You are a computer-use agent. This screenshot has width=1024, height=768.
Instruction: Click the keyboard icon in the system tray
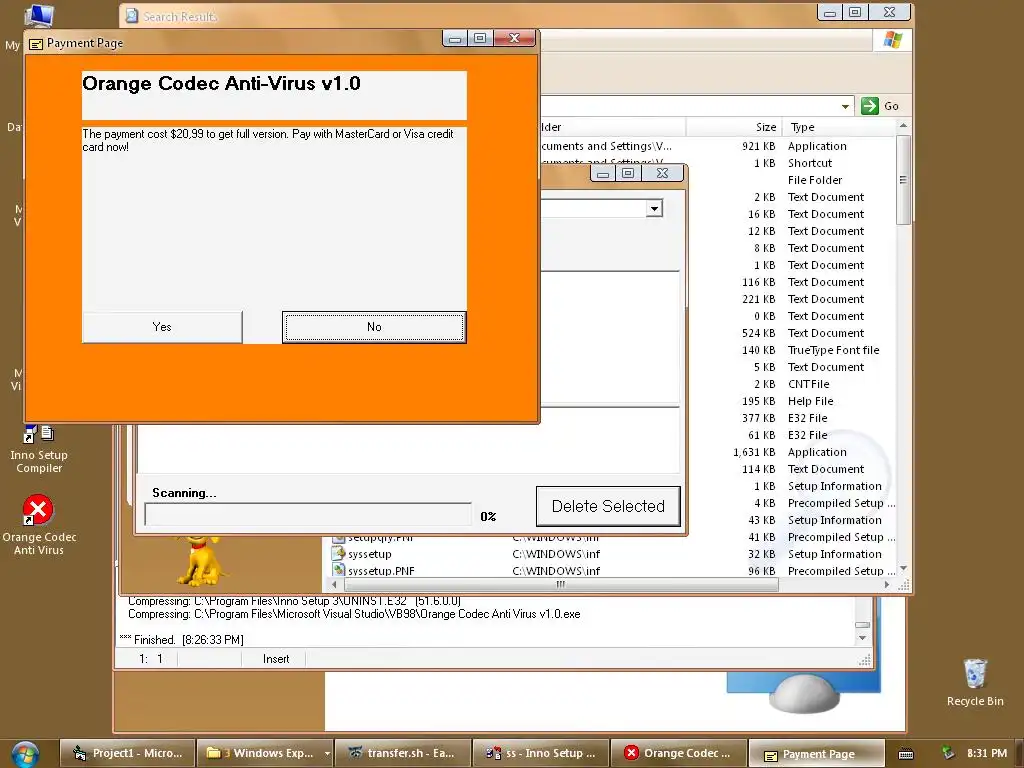click(x=906, y=754)
